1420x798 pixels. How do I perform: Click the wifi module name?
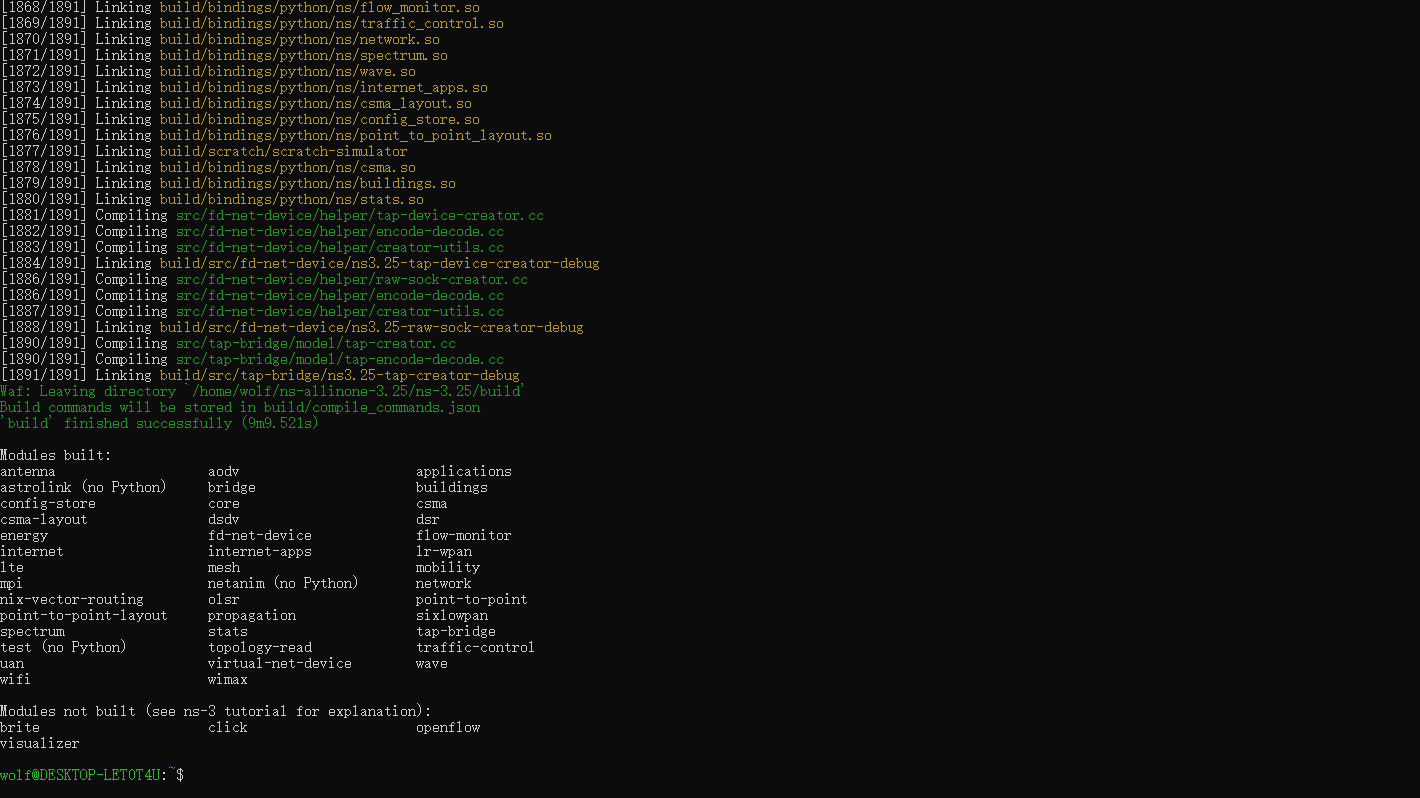click(x=16, y=679)
